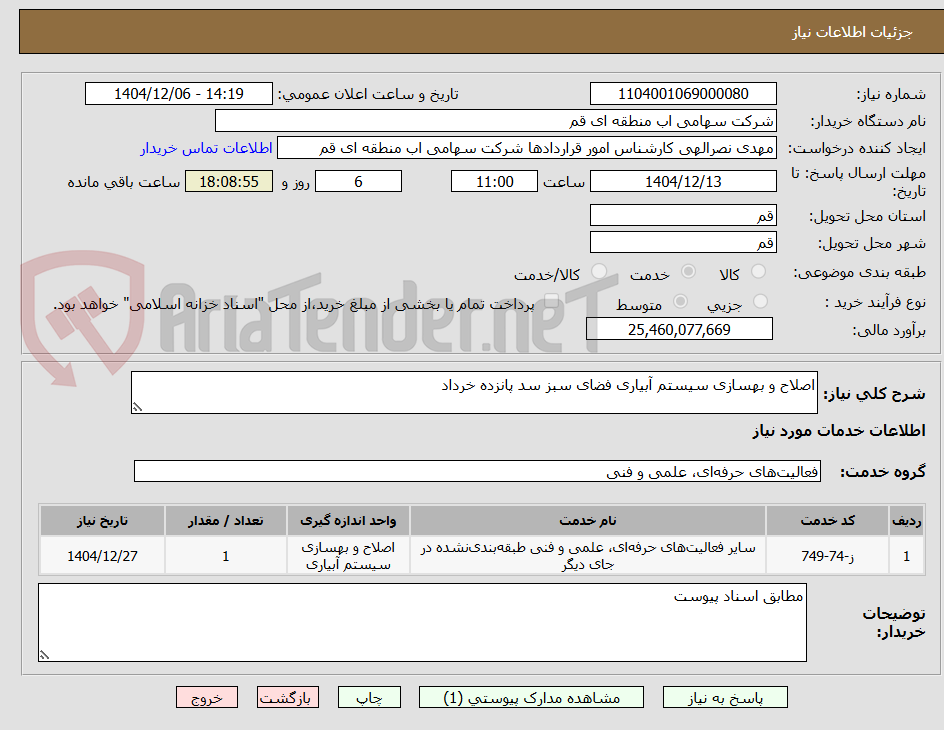The image size is (944, 730).
Task: Click the remaining days field showing 6
Action: point(358,181)
